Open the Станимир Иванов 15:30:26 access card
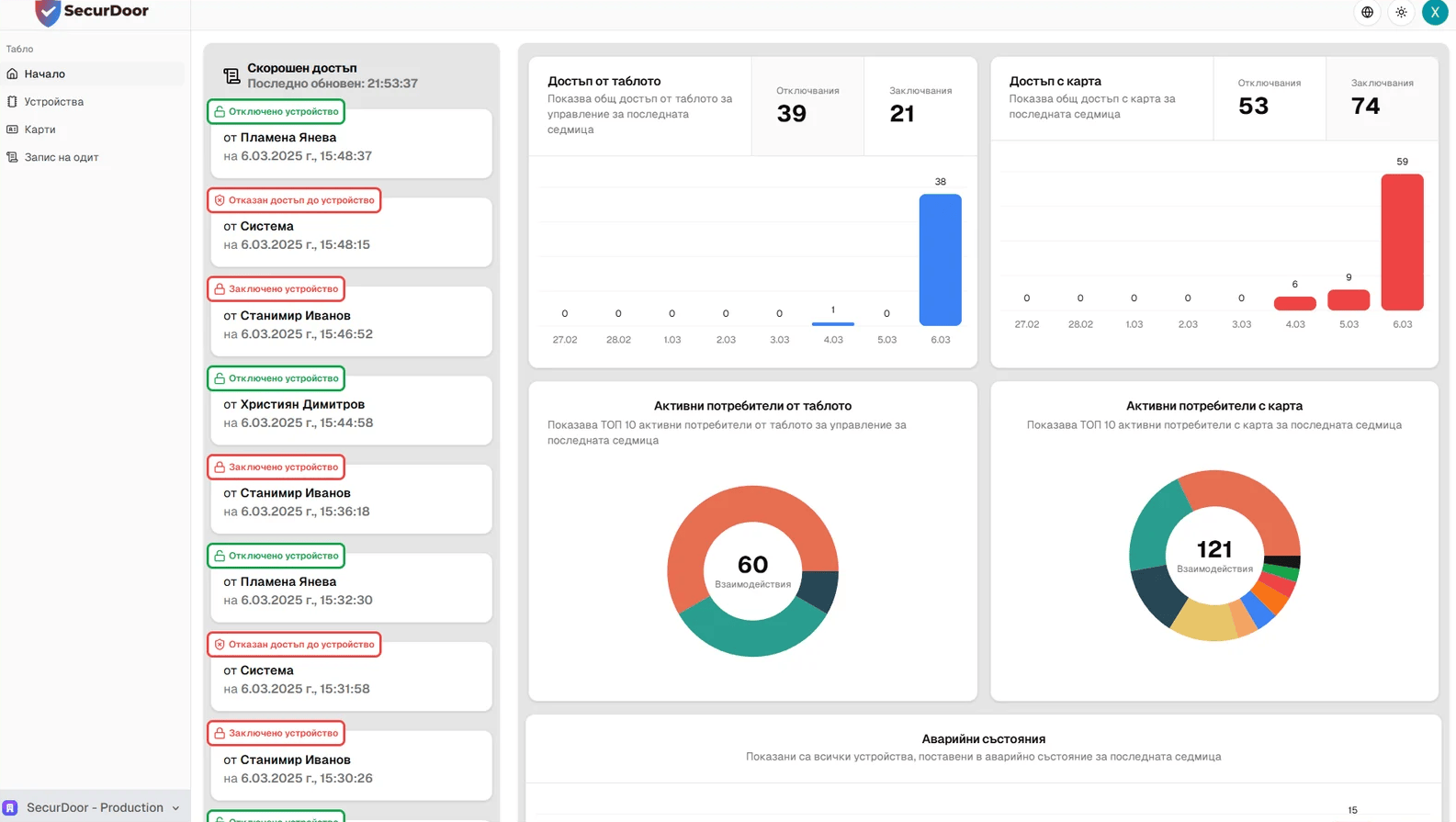Image resolution: width=1456 pixels, height=822 pixels. click(x=351, y=767)
